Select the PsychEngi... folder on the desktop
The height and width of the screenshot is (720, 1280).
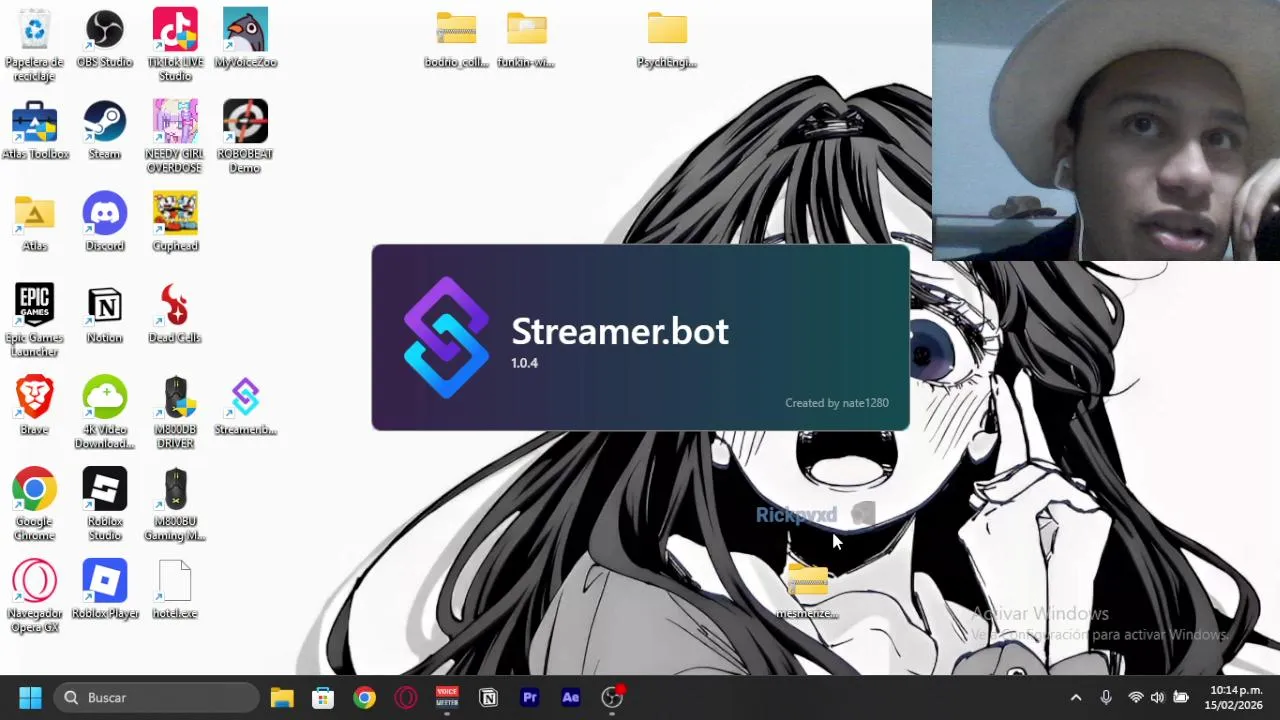click(667, 38)
